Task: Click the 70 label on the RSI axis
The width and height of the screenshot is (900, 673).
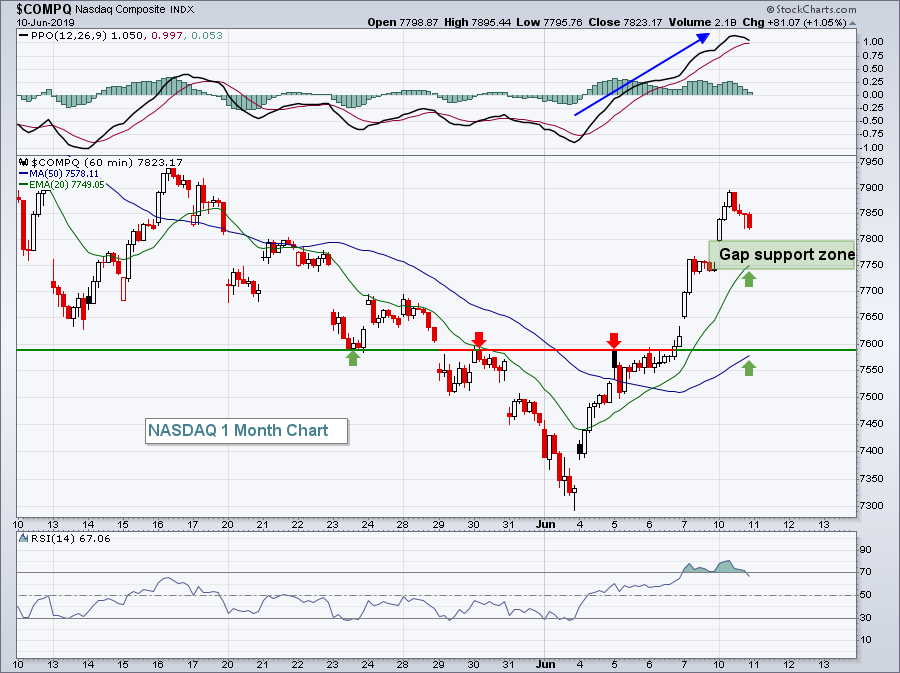Action: click(x=866, y=571)
